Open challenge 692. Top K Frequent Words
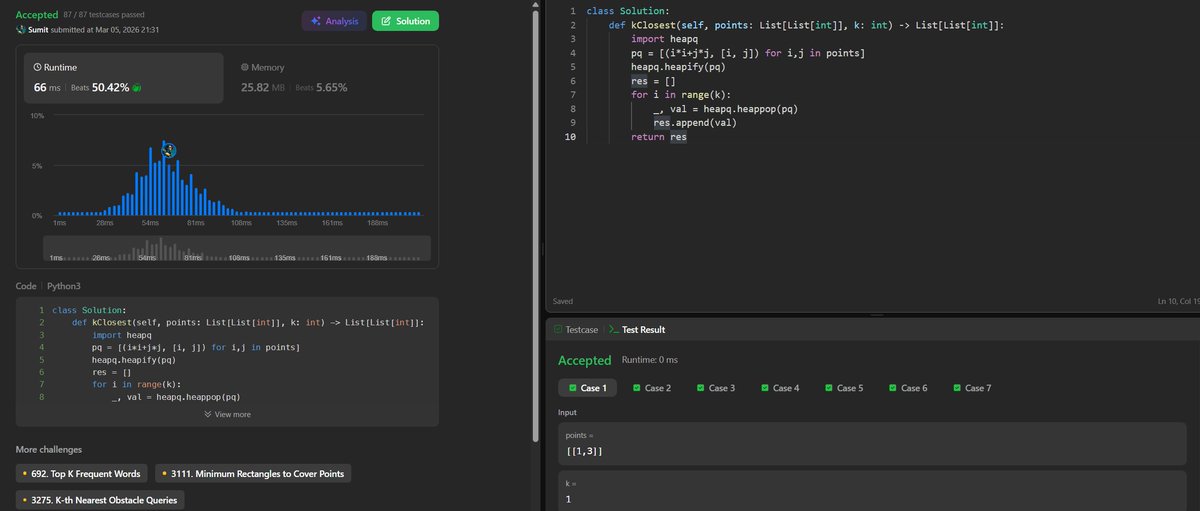The image size is (1200, 511). pyautogui.click(x=82, y=473)
